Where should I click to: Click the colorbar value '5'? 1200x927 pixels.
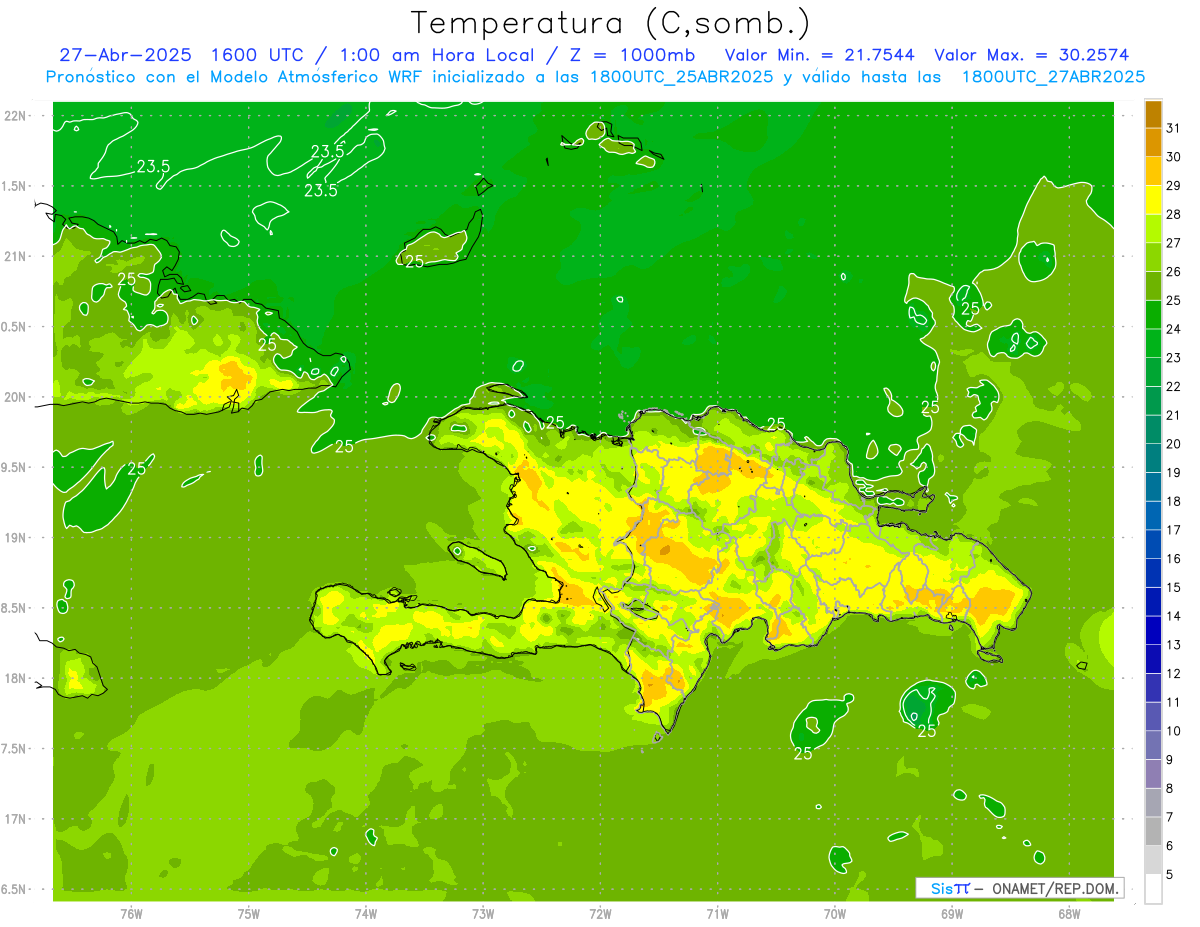click(1170, 875)
